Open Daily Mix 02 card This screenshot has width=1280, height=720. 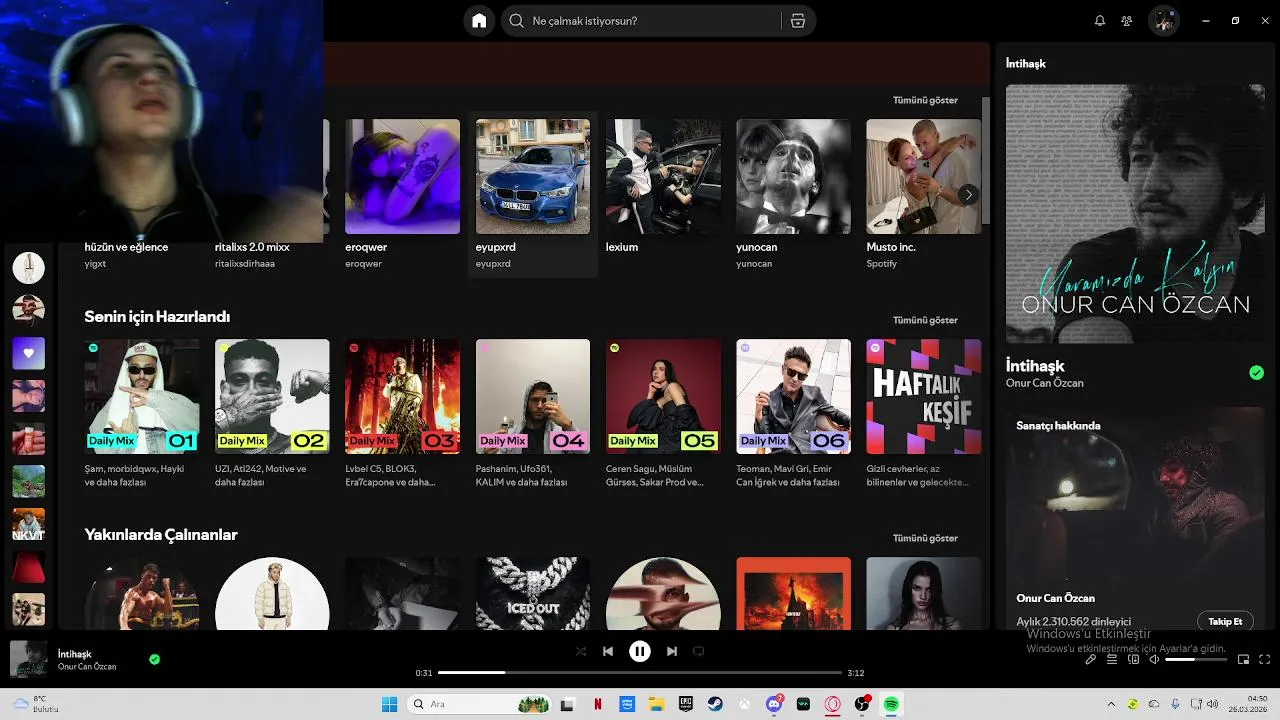click(x=272, y=414)
